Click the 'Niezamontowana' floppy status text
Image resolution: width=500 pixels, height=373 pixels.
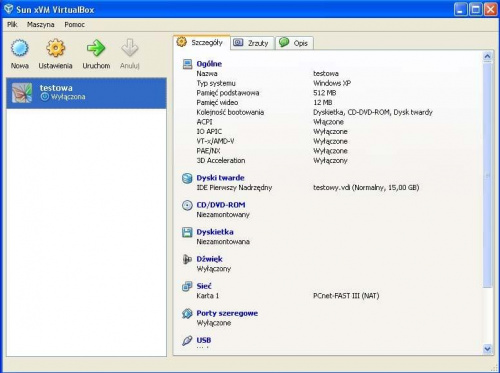(223, 242)
